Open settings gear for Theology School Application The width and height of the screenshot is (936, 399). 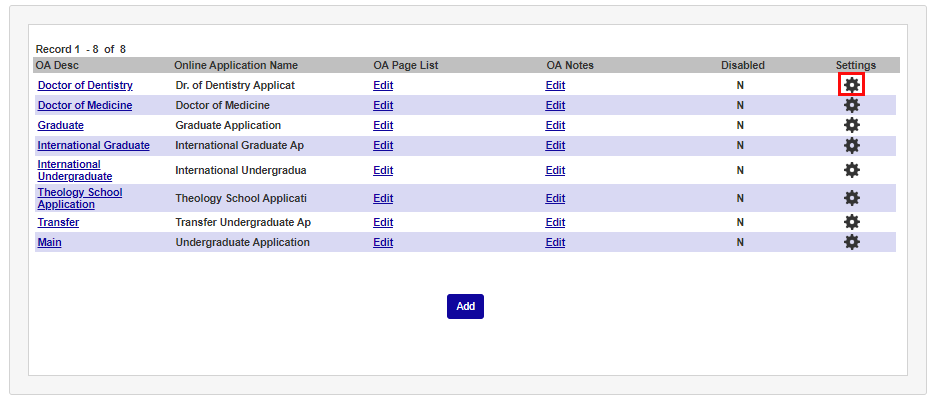(852, 198)
